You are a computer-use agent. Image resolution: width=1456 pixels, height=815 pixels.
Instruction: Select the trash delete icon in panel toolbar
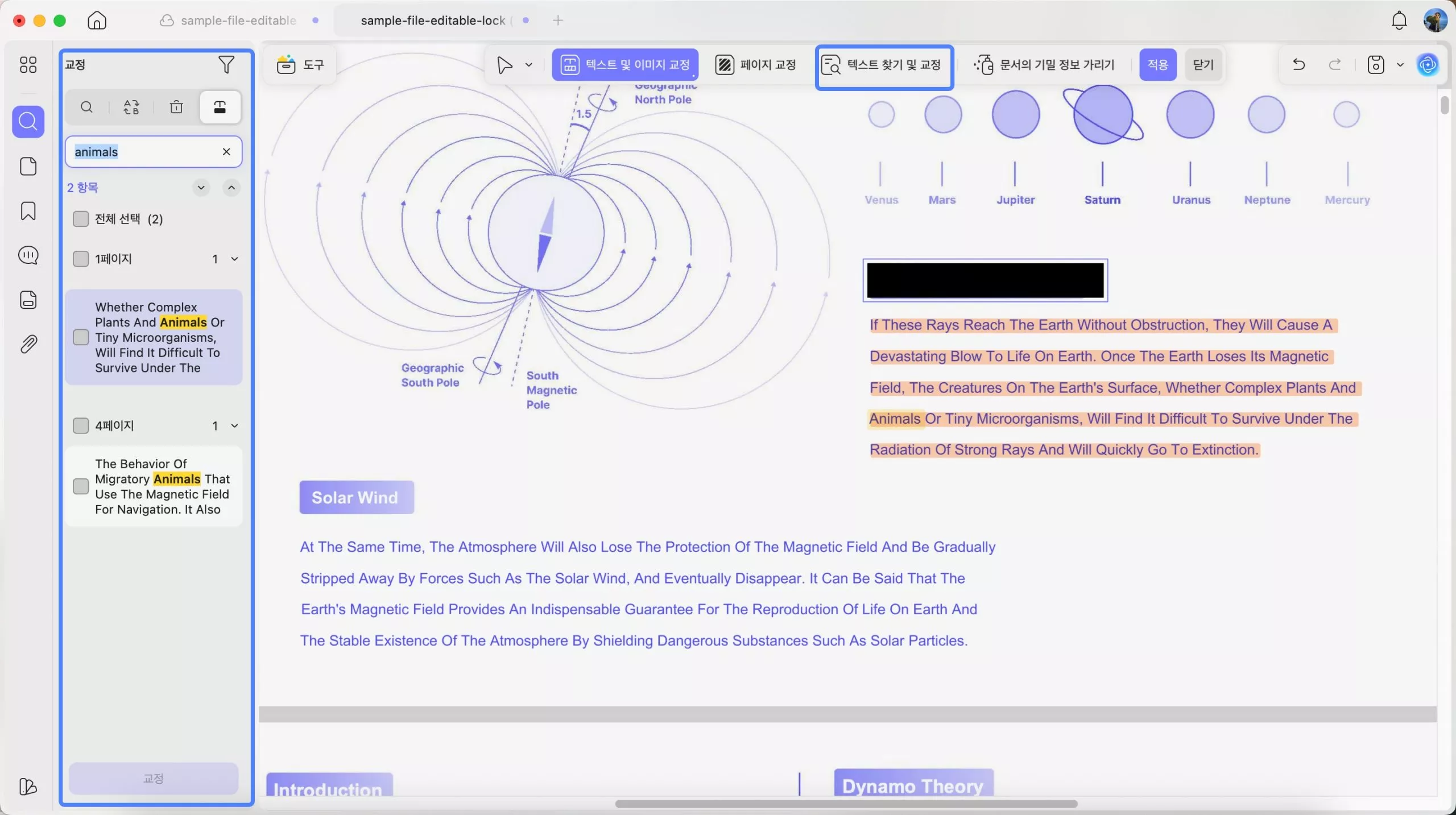pos(176,107)
